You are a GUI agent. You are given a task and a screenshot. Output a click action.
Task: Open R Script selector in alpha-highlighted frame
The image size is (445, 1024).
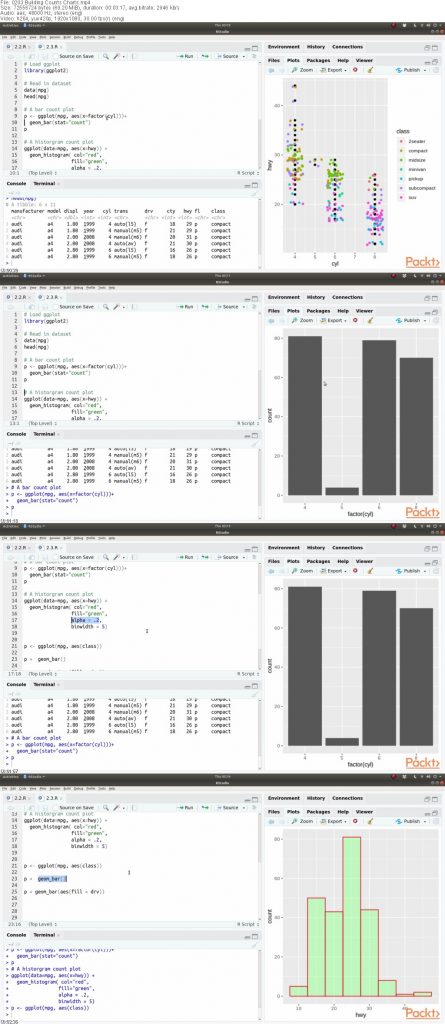click(x=246, y=673)
